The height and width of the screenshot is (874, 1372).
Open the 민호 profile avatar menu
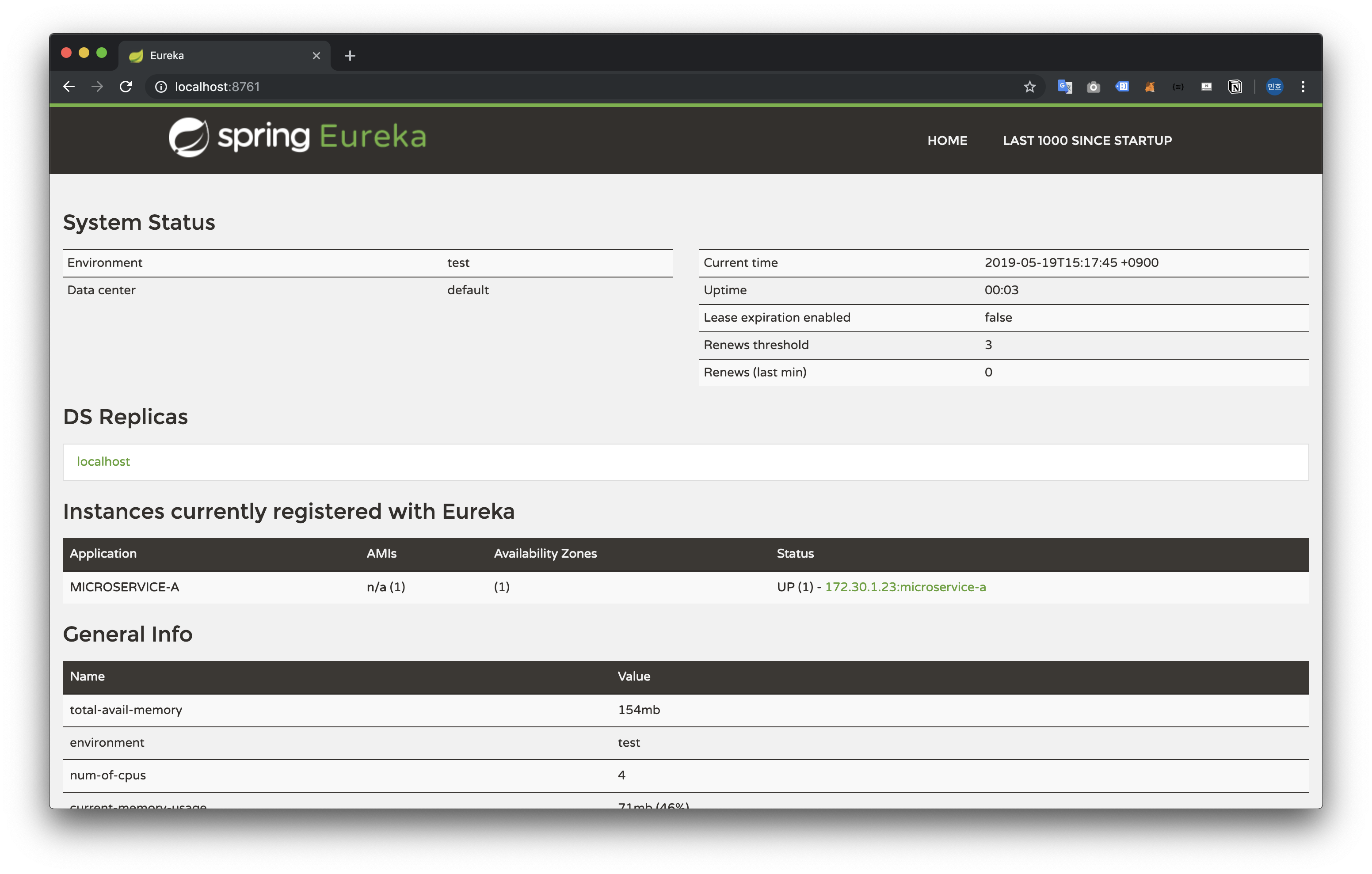point(1274,87)
